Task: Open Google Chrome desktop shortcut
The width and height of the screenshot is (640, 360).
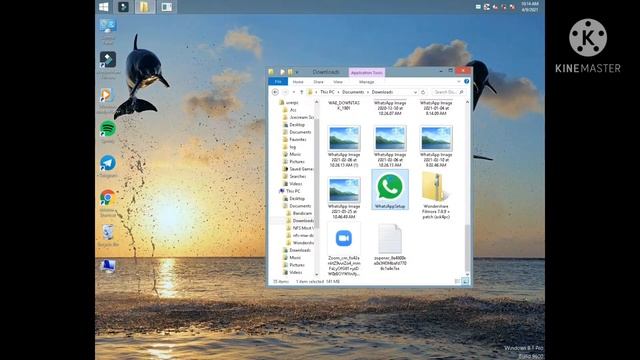Action: click(108, 202)
